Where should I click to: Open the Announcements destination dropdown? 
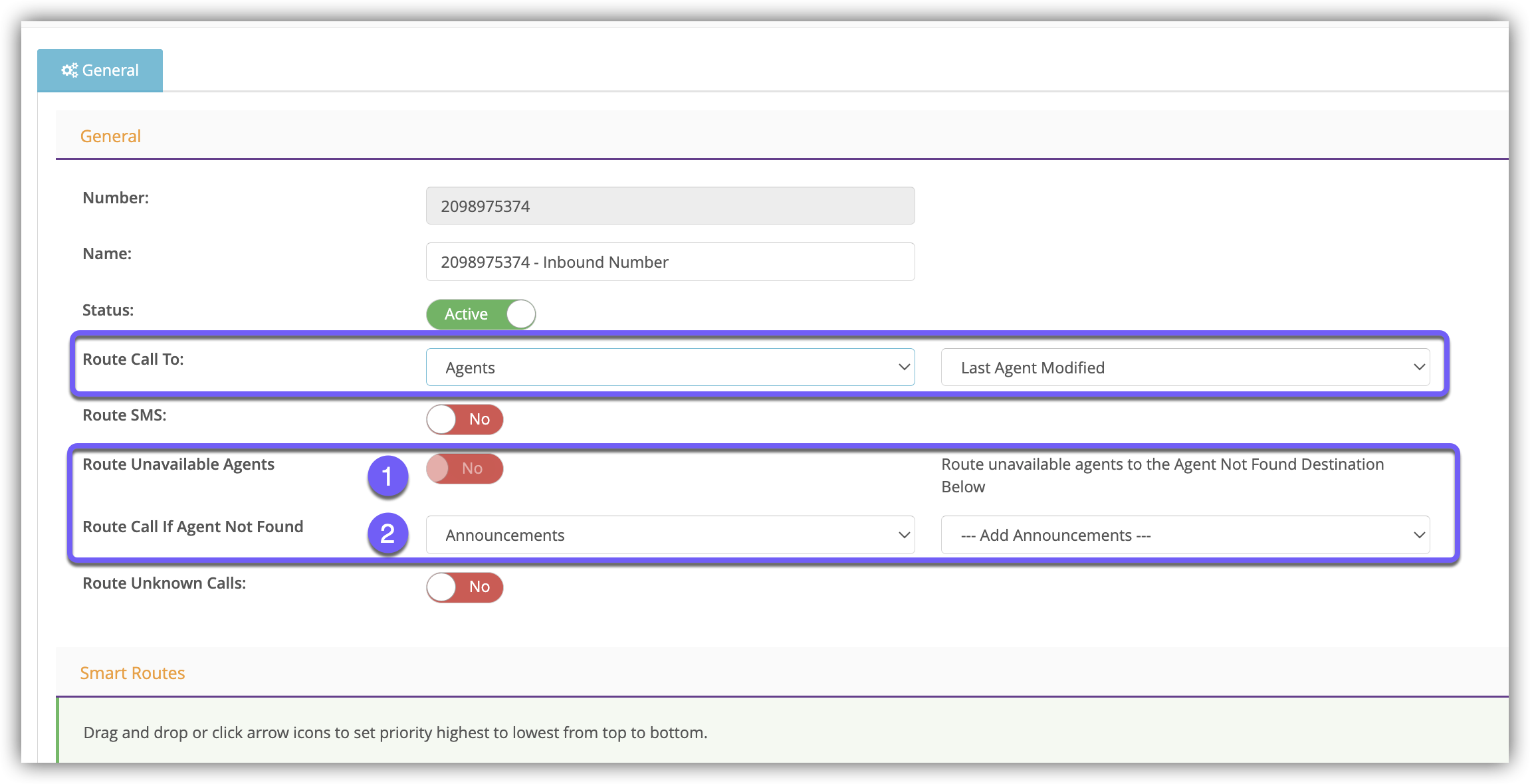point(670,535)
